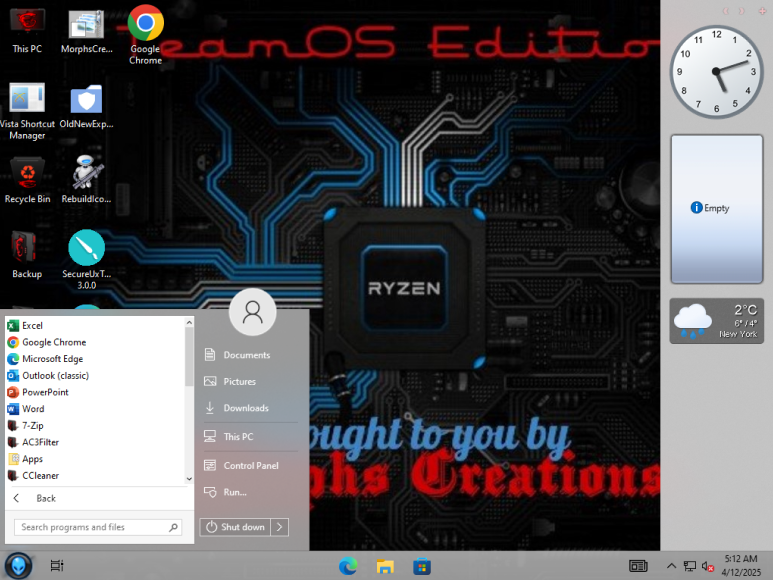Open Microsoft Edge from the taskbar
Image resolution: width=773 pixels, height=580 pixels.
coord(348,566)
